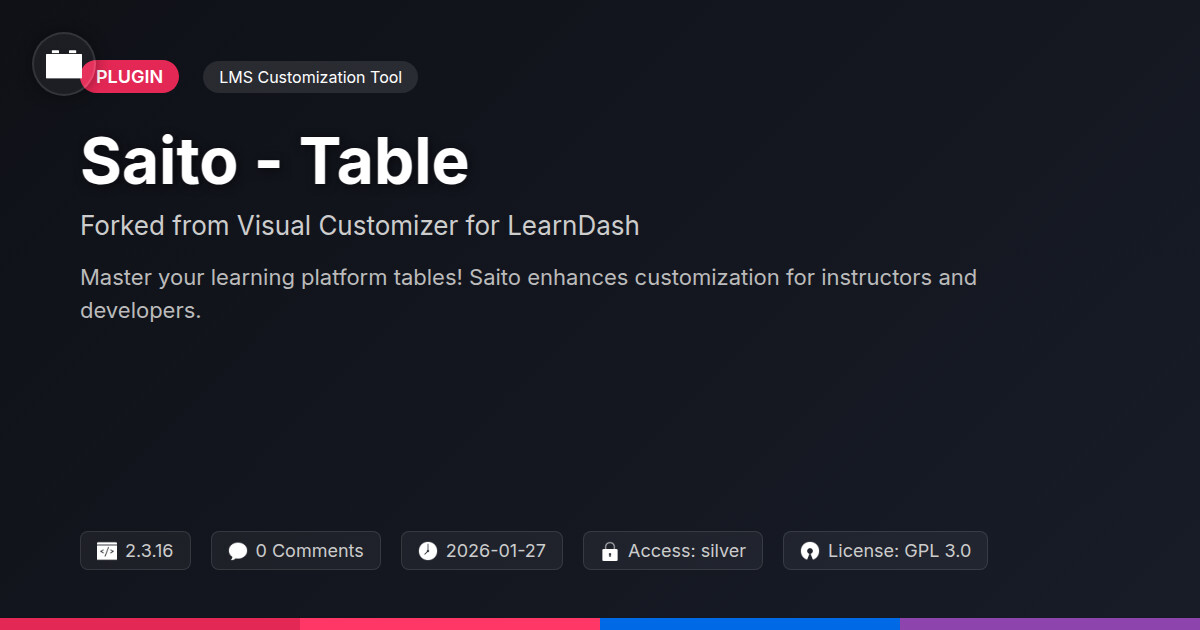Click the lock access icon

pyautogui.click(x=609, y=551)
